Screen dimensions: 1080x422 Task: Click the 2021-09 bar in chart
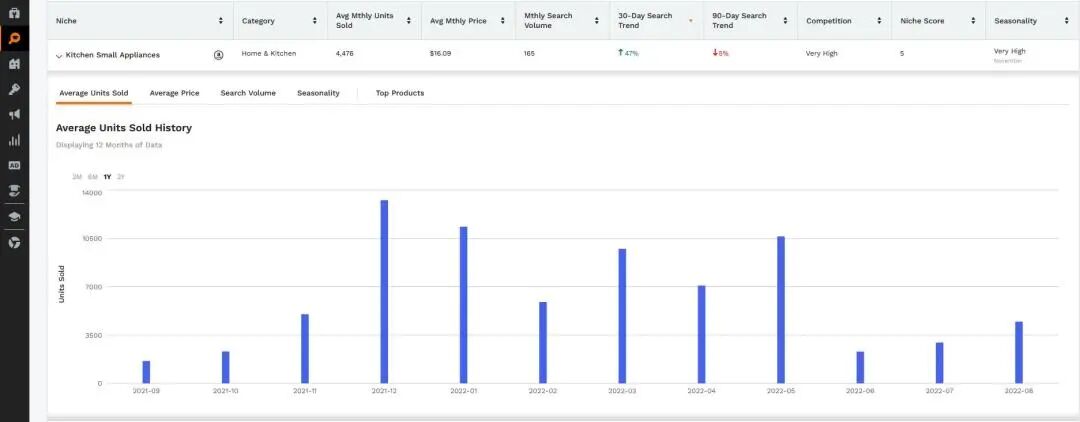[146, 372]
